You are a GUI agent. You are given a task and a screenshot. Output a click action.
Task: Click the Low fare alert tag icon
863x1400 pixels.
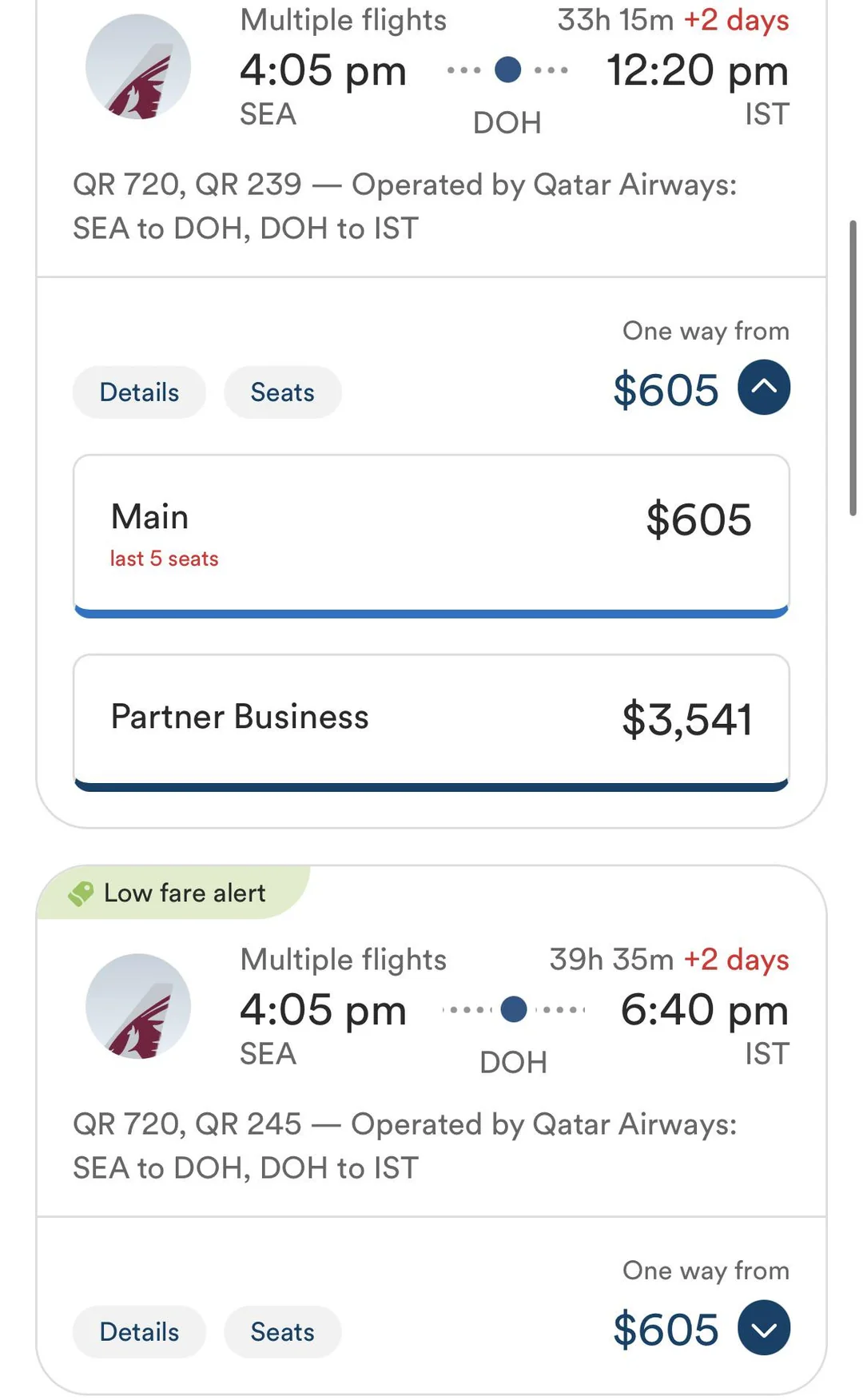(81, 893)
